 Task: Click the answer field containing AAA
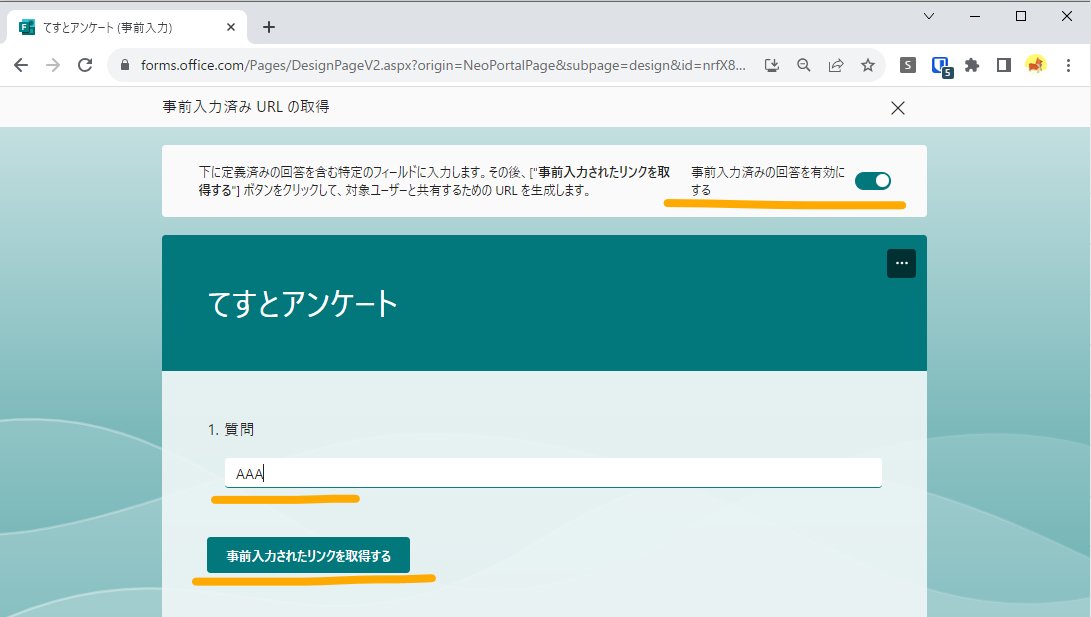click(553, 473)
